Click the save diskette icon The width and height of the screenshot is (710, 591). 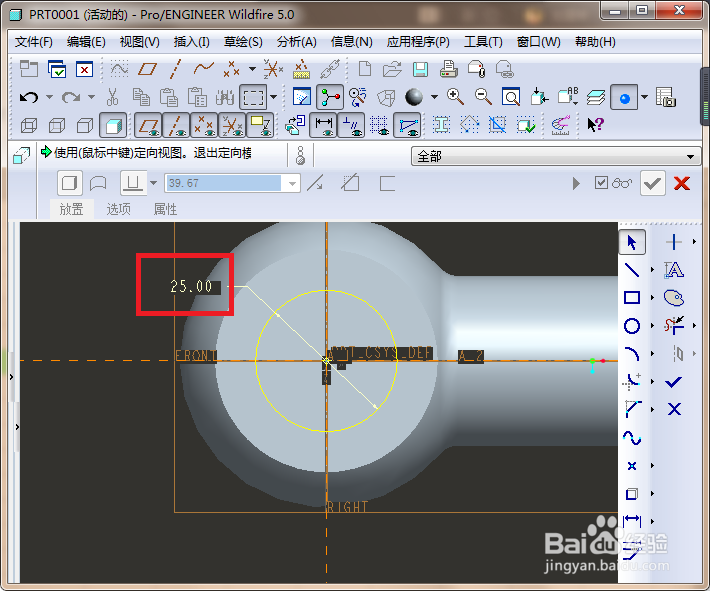(420, 69)
